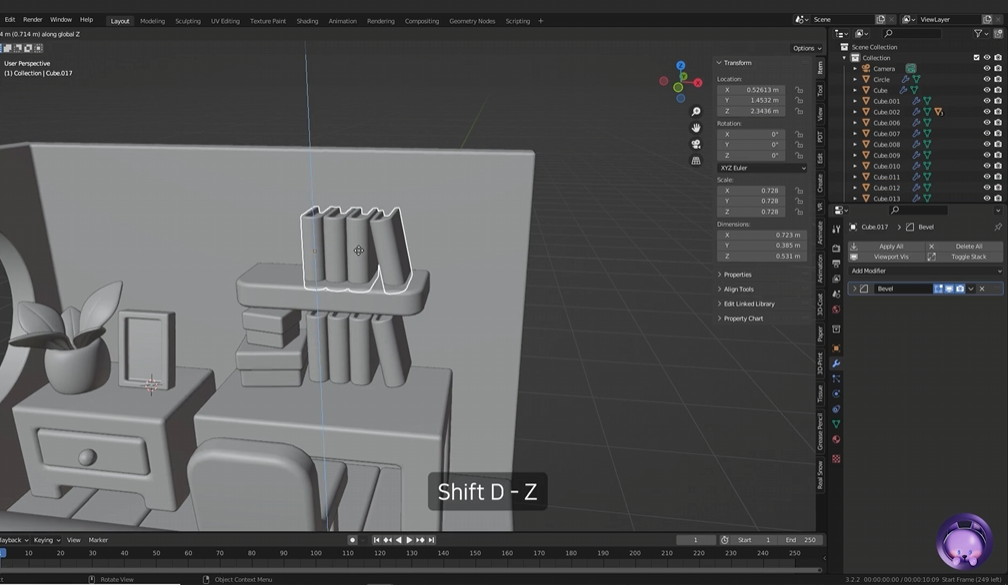Click the Toggle Stack button
The width and height of the screenshot is (1008, 585).
(964, 256)
